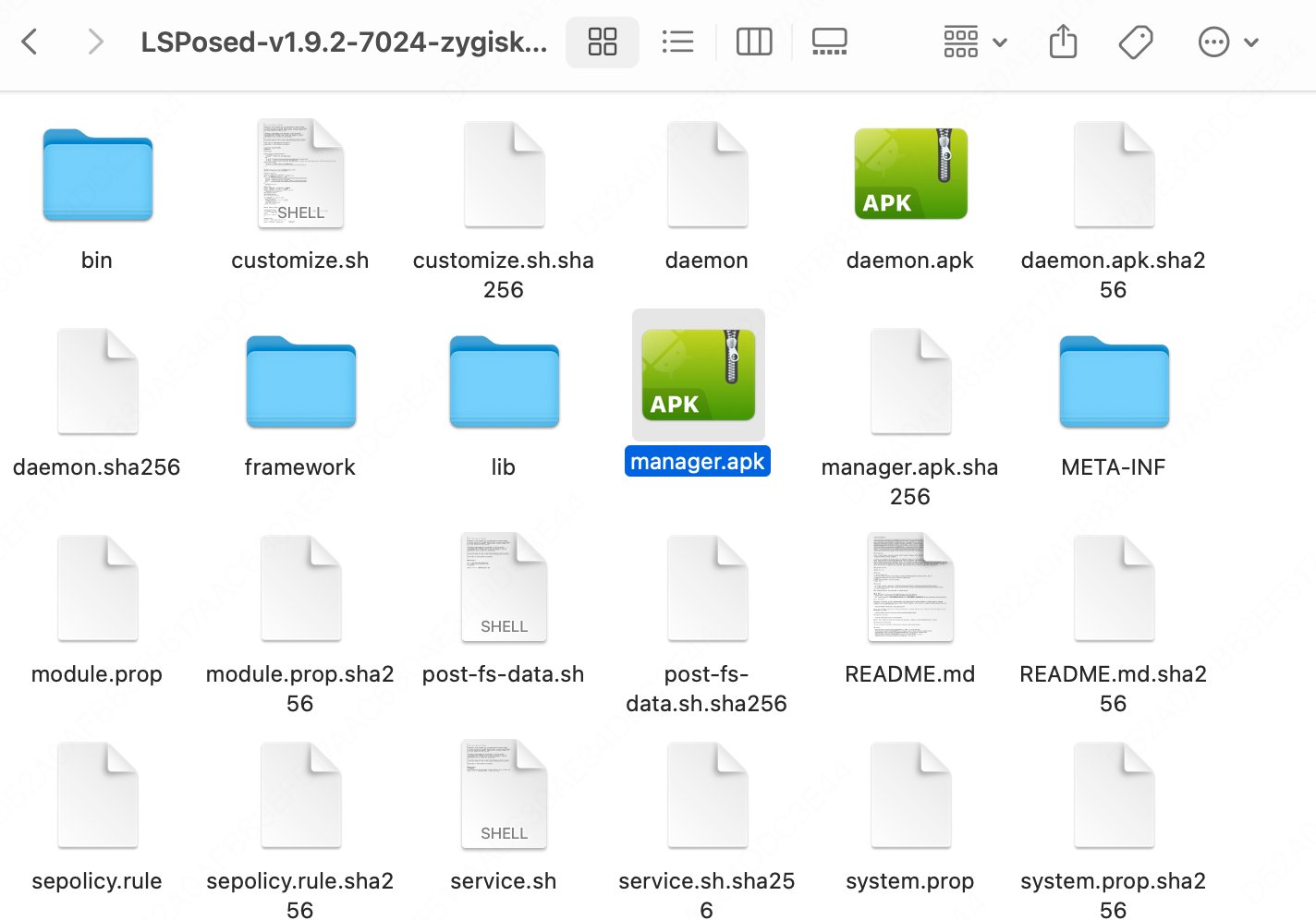
Task: Select the system.prop file icon
Action: [x=910, y=794]
